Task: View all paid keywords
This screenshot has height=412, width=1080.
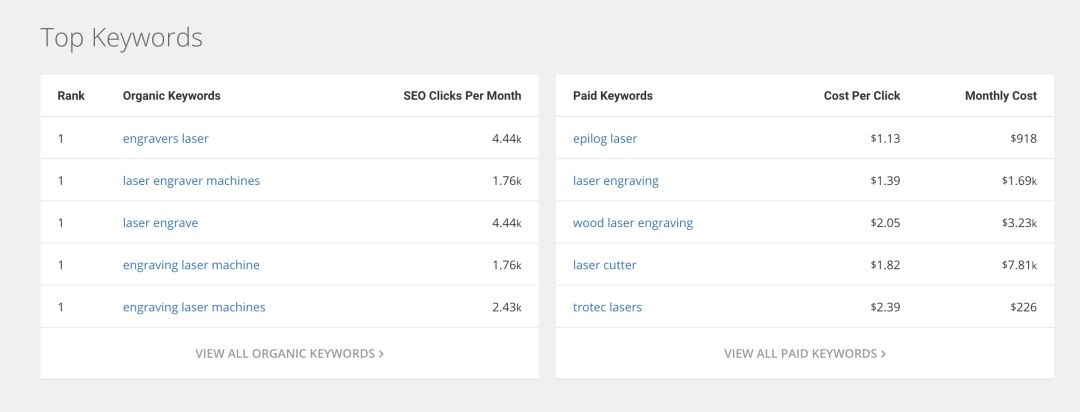Action: coord(800,353)
